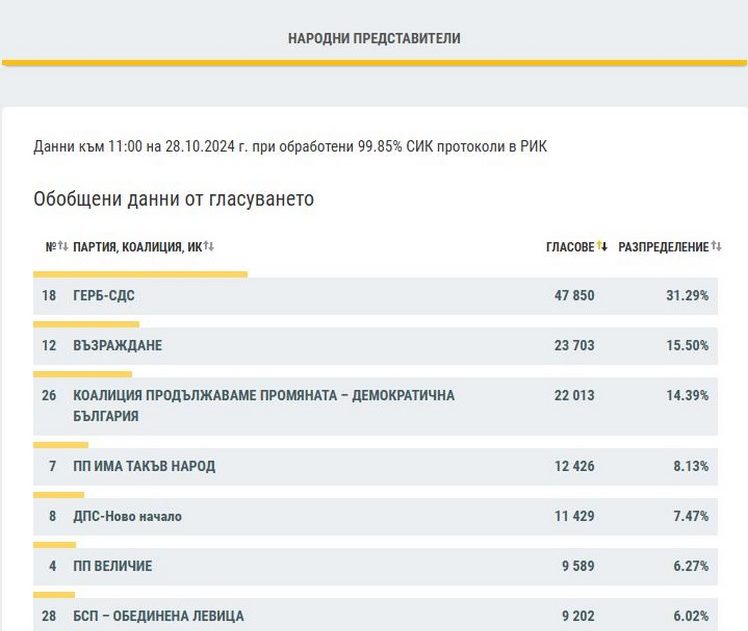Screen dimensions: 748x631
Task: Open the НАРОДНИ ПРЕДСТАВИТЕЛИ tab
Action: (x=374, y=38)
